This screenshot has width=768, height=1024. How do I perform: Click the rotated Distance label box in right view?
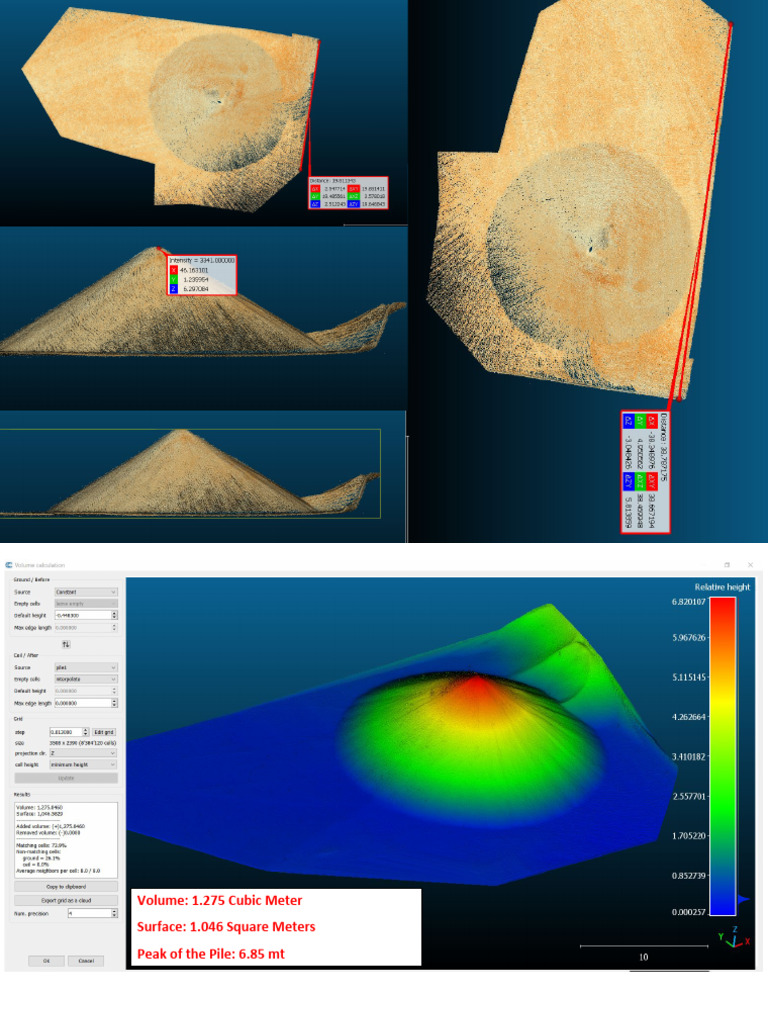click(x=645, y=472)
